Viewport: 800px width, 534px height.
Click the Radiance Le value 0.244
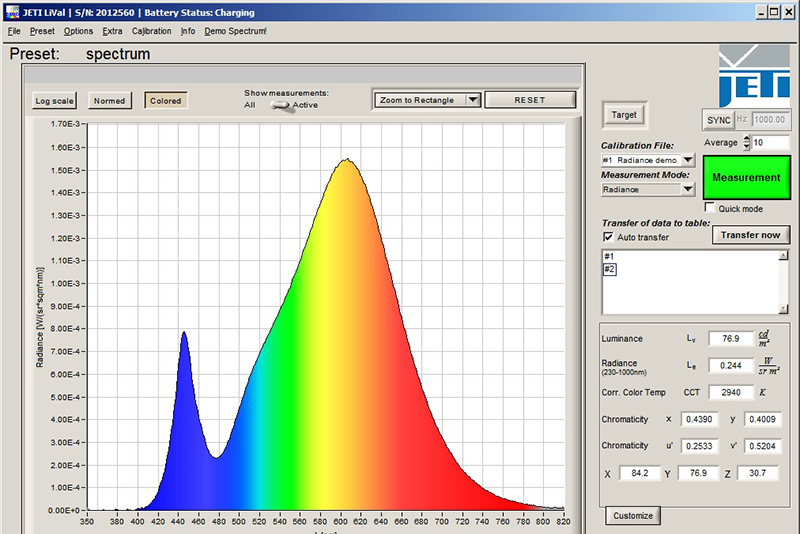(731, 366)
